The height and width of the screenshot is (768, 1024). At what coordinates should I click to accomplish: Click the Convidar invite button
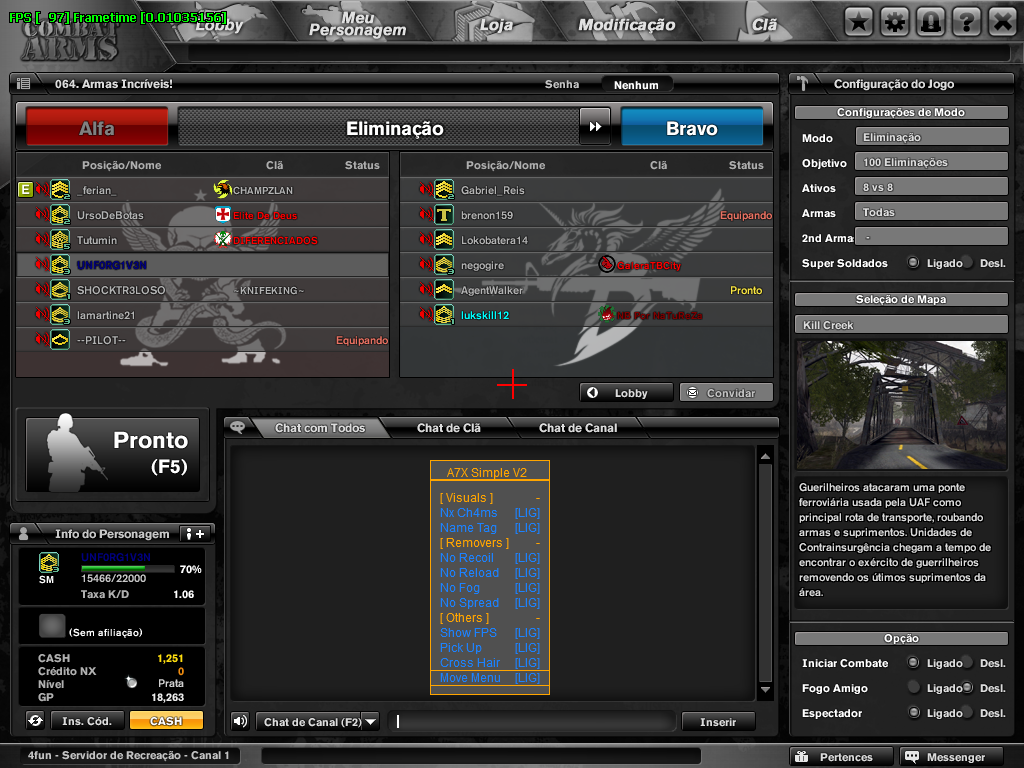[x=726, y=393]
